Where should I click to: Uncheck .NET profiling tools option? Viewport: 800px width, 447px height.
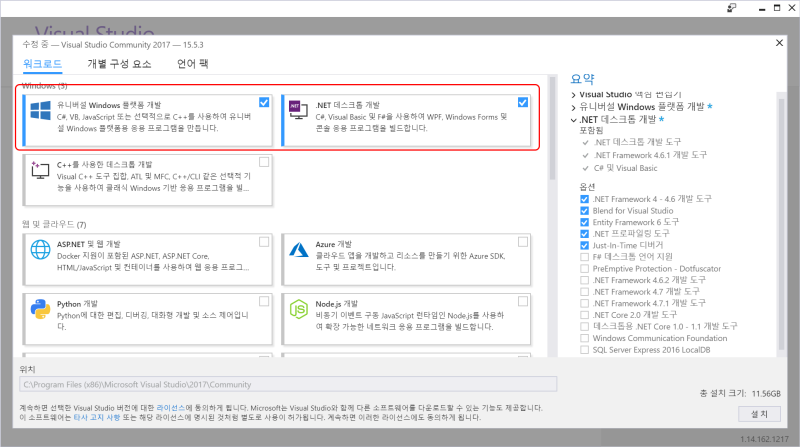coord(585,234)
